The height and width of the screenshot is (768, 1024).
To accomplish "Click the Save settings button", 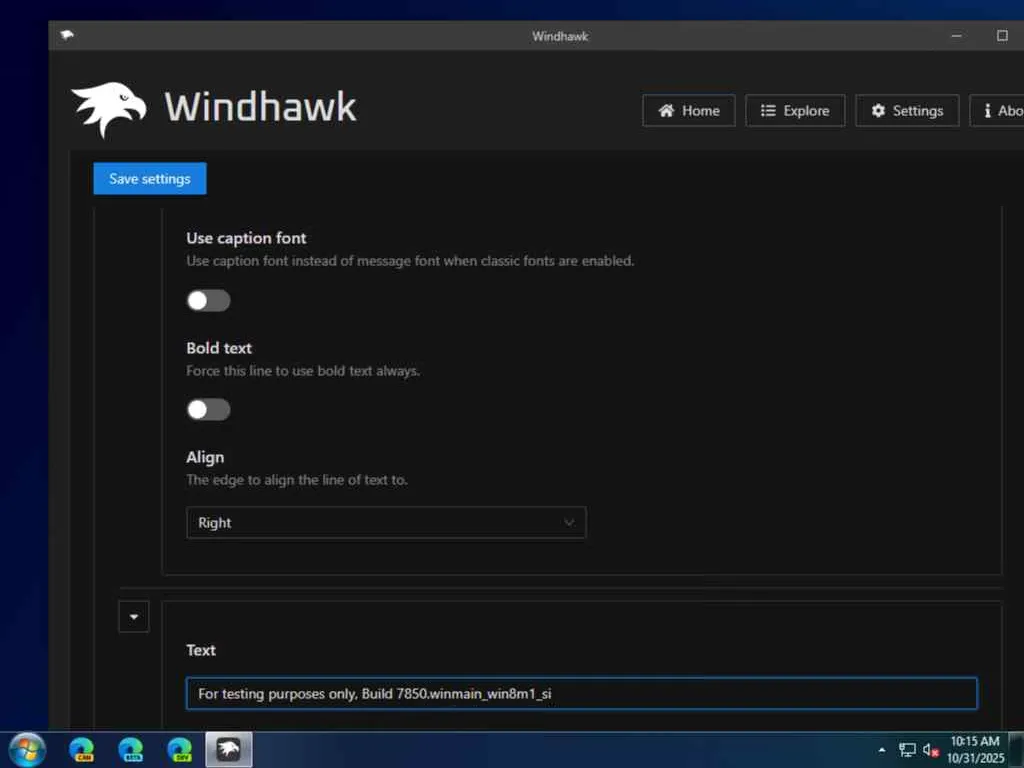I will (150, 178).
